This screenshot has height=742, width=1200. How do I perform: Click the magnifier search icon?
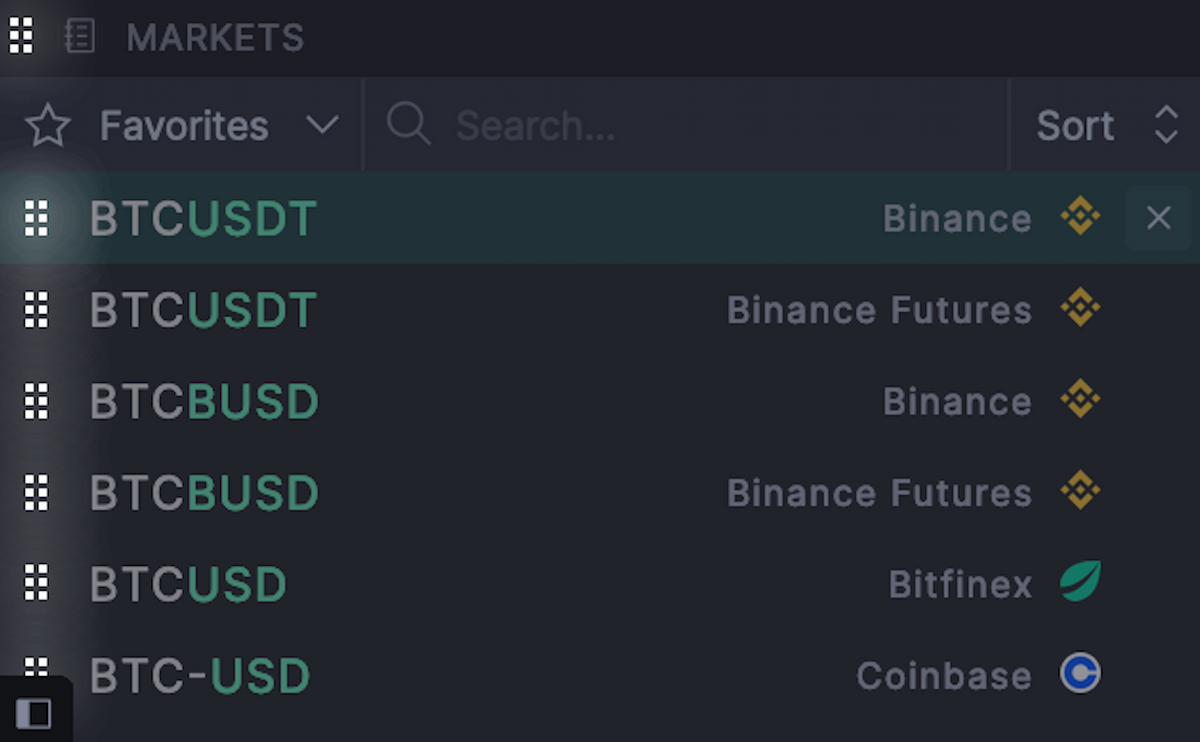(x=409, y=125)
